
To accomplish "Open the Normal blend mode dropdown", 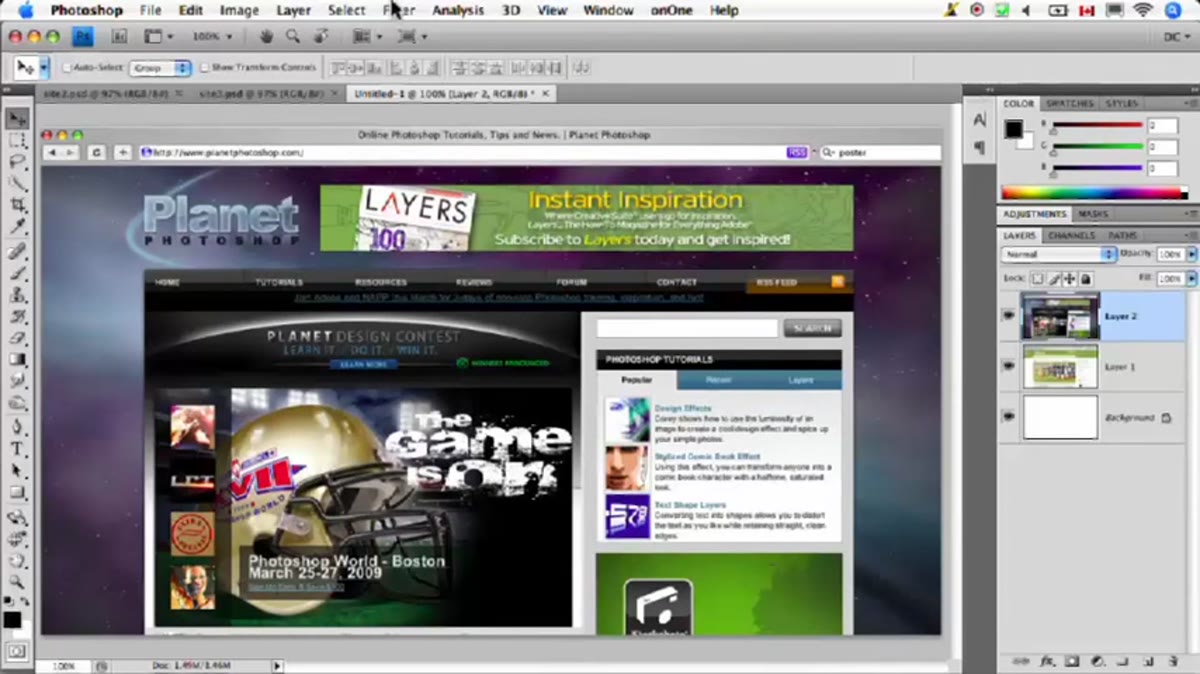I will click(1058, 254).
